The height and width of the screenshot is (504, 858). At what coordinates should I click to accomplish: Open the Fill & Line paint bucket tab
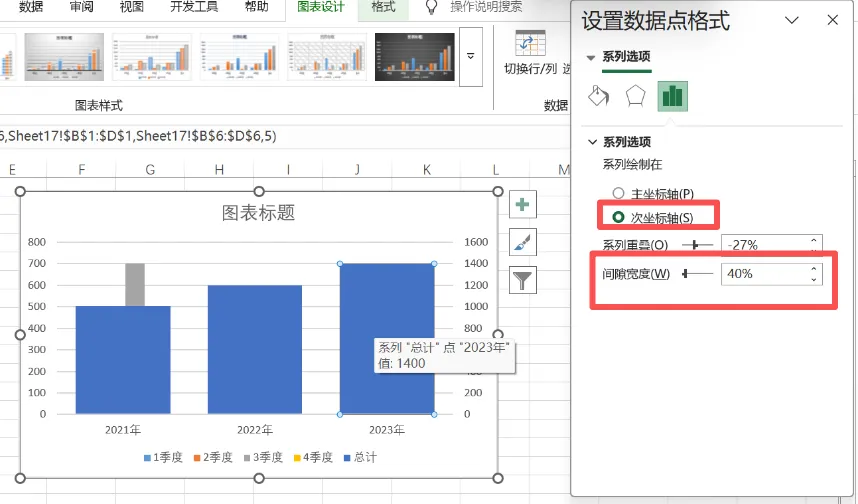point(599,96)
